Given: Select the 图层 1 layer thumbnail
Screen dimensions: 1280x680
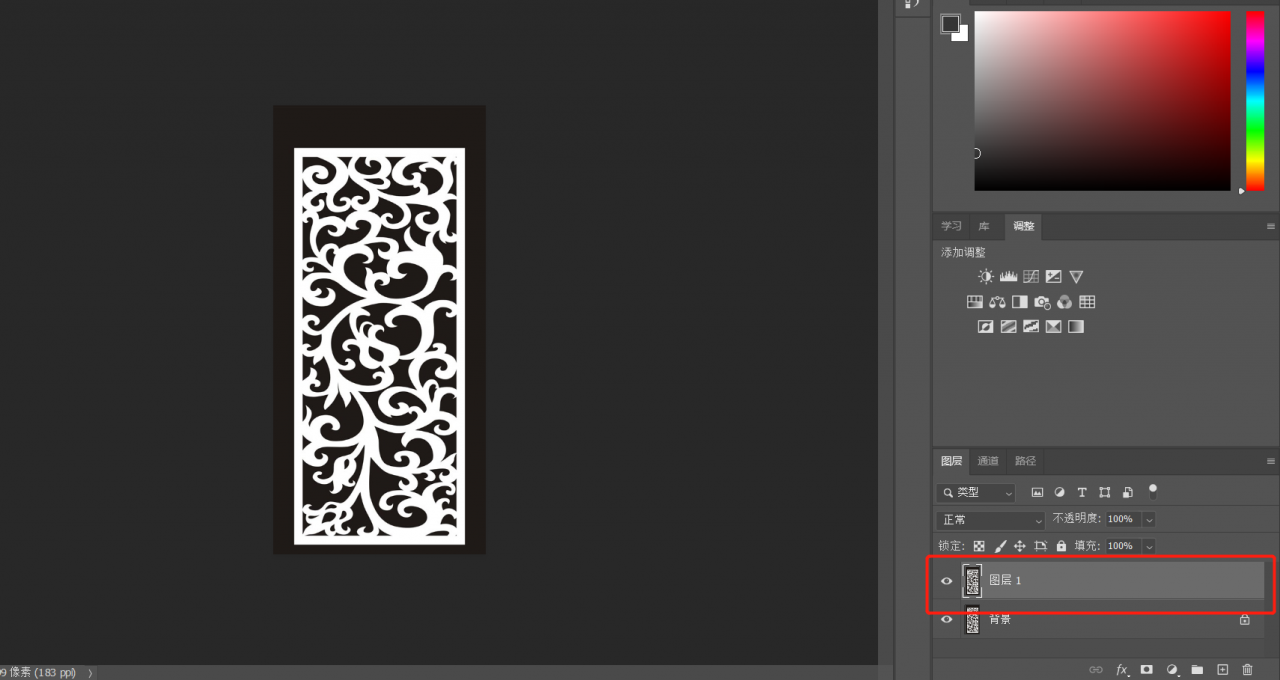Looking at the screenshot, I should click(x=972, y=581).
